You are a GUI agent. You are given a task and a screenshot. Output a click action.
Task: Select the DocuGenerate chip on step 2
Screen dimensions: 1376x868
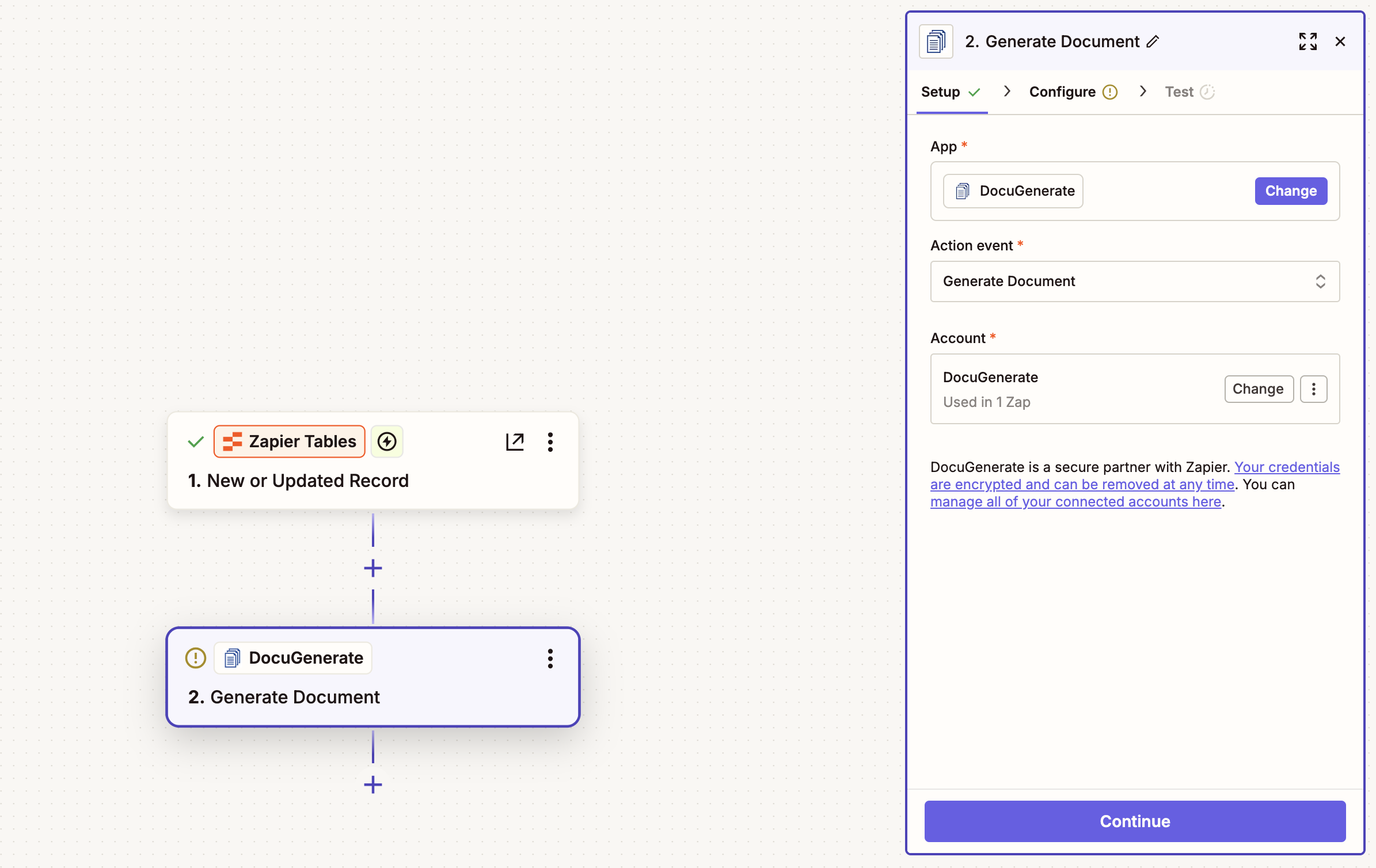click(x=293, y=658)
